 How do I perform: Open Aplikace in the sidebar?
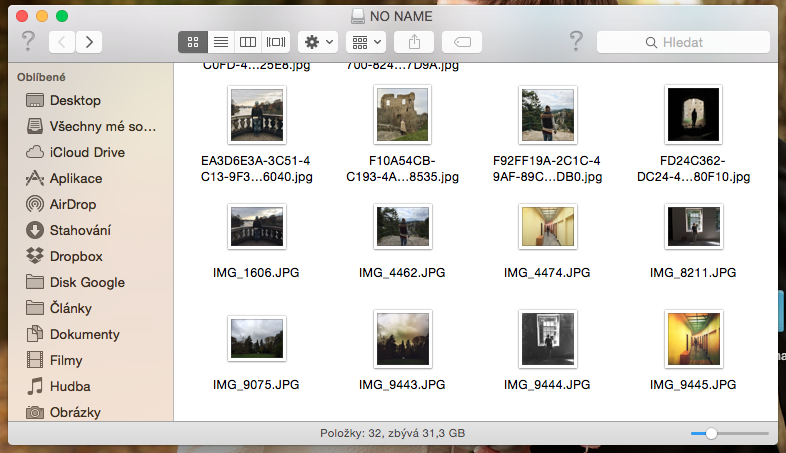click(x=76, y=178)
